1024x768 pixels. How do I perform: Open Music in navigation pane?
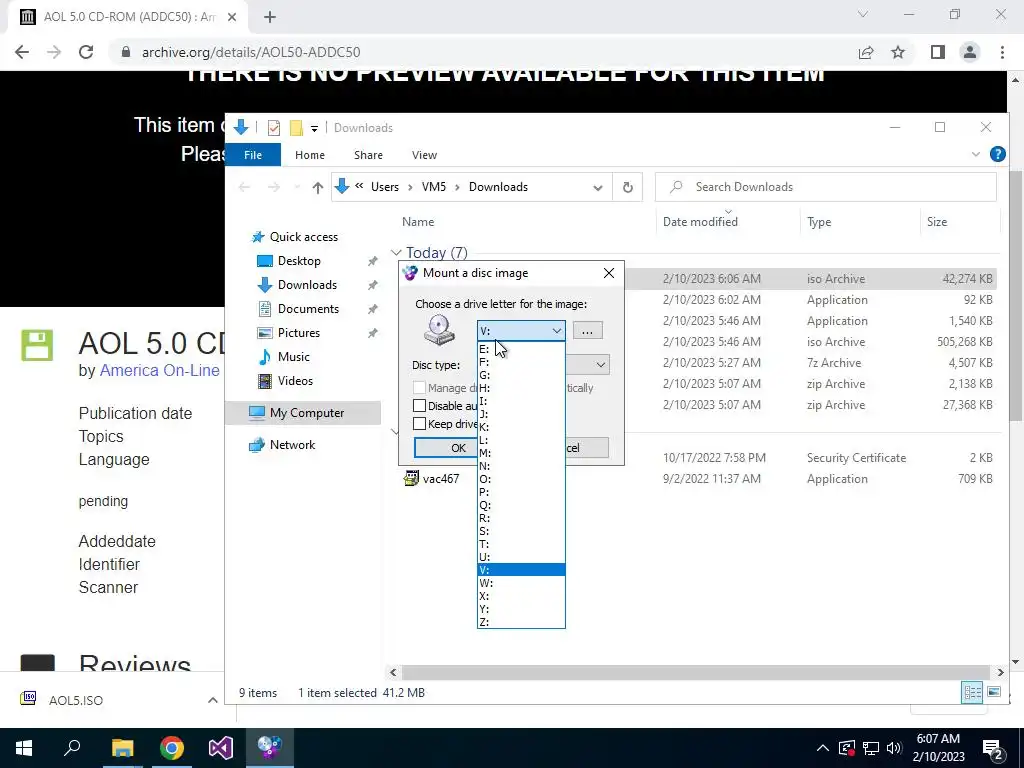point(293,357)
